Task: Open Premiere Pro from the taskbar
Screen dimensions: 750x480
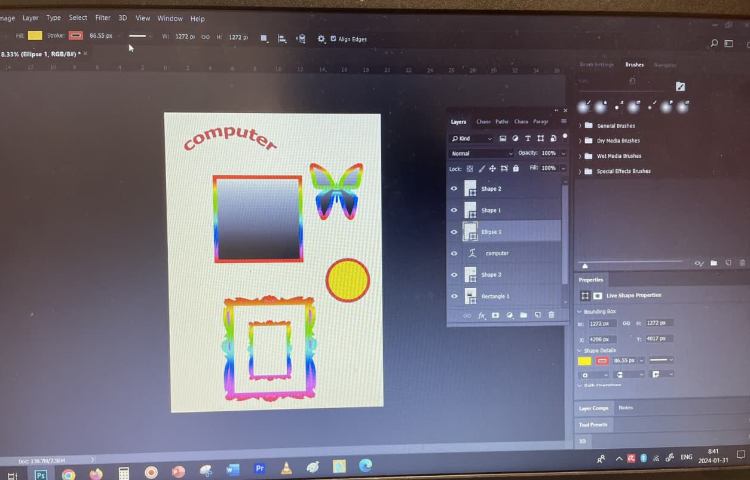Action: pos(259,468)
